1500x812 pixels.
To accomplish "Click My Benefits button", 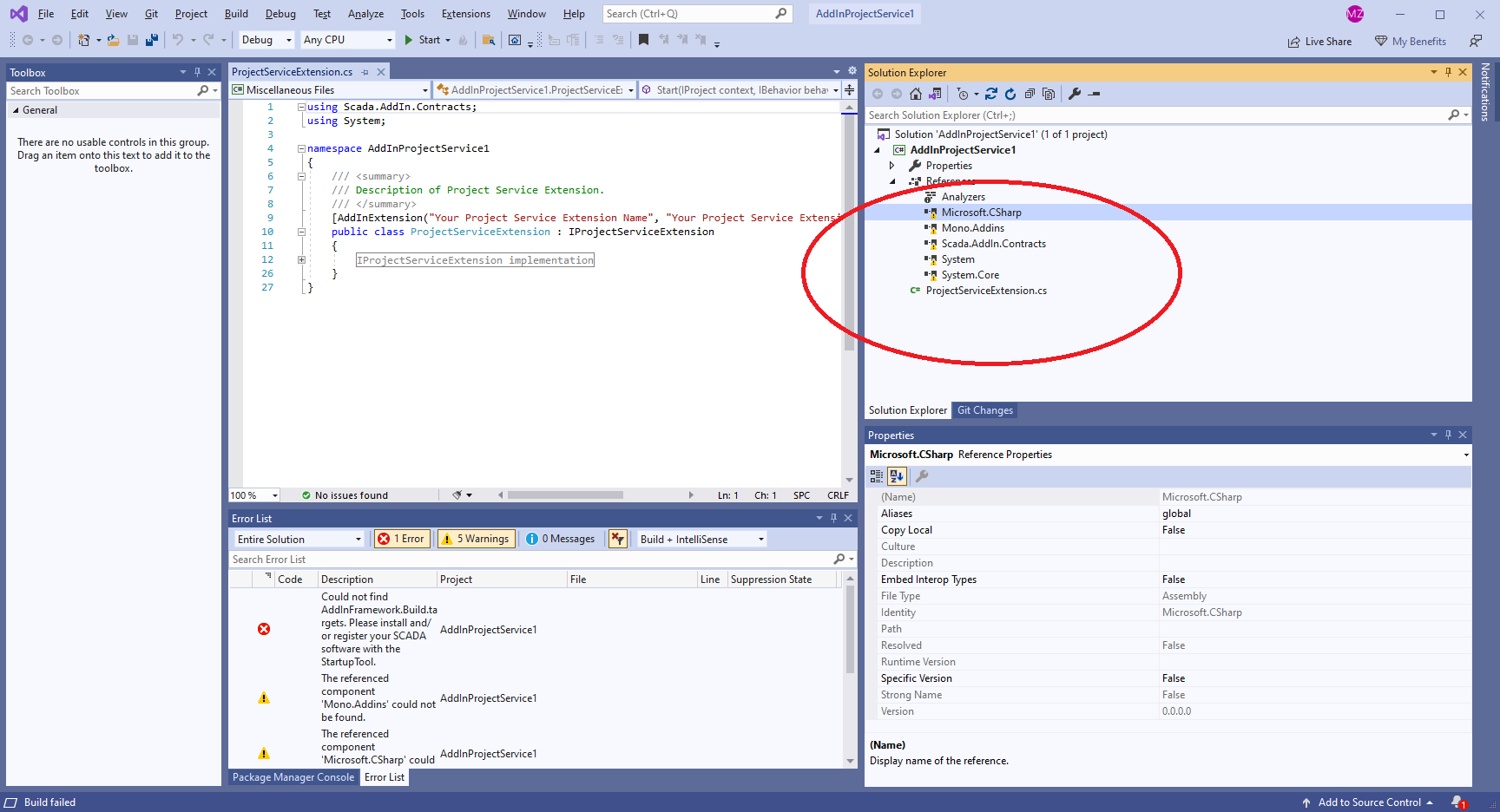I will 1411,42.
